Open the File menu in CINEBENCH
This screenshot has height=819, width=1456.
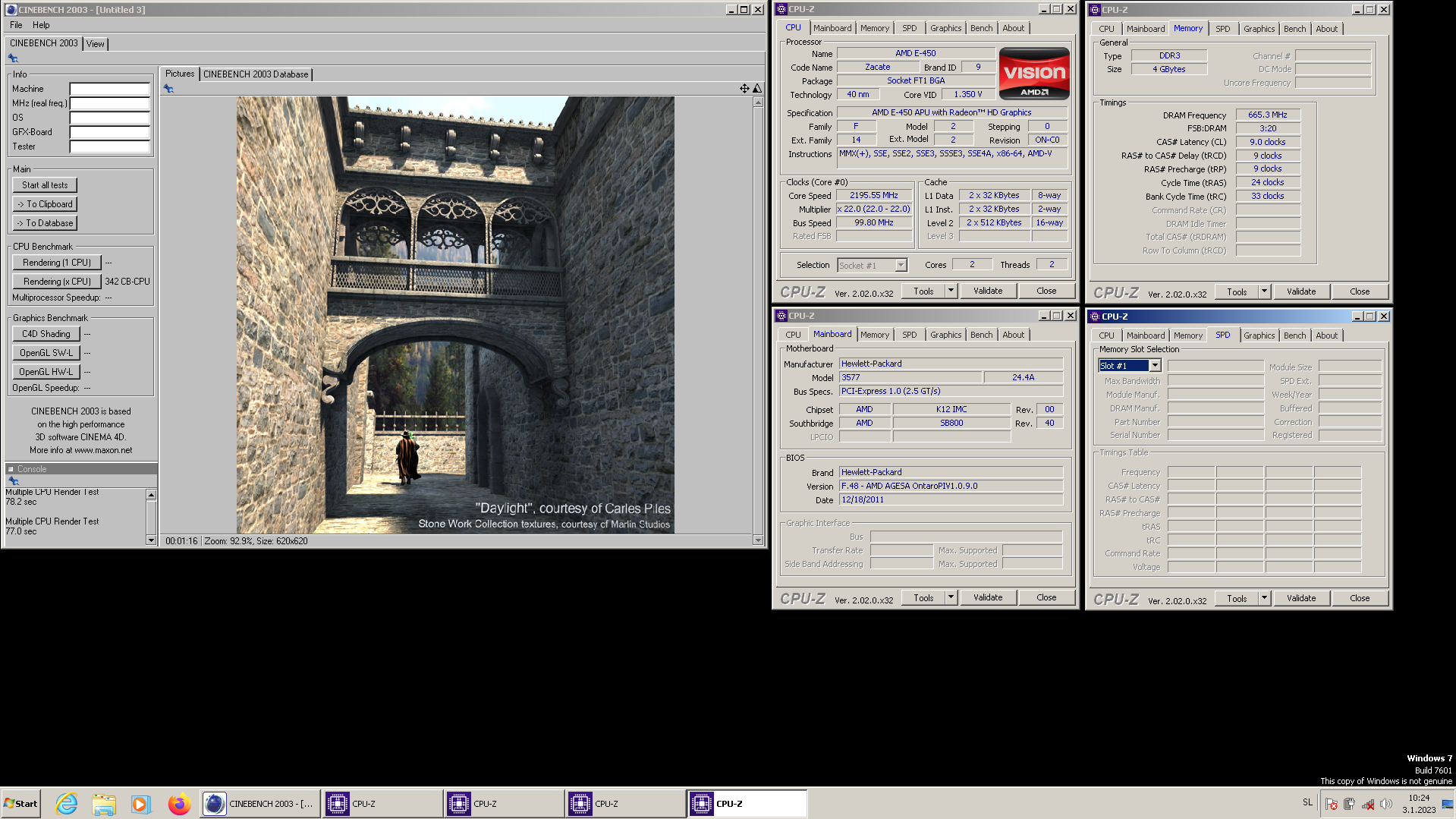click(x=16, y=25)
